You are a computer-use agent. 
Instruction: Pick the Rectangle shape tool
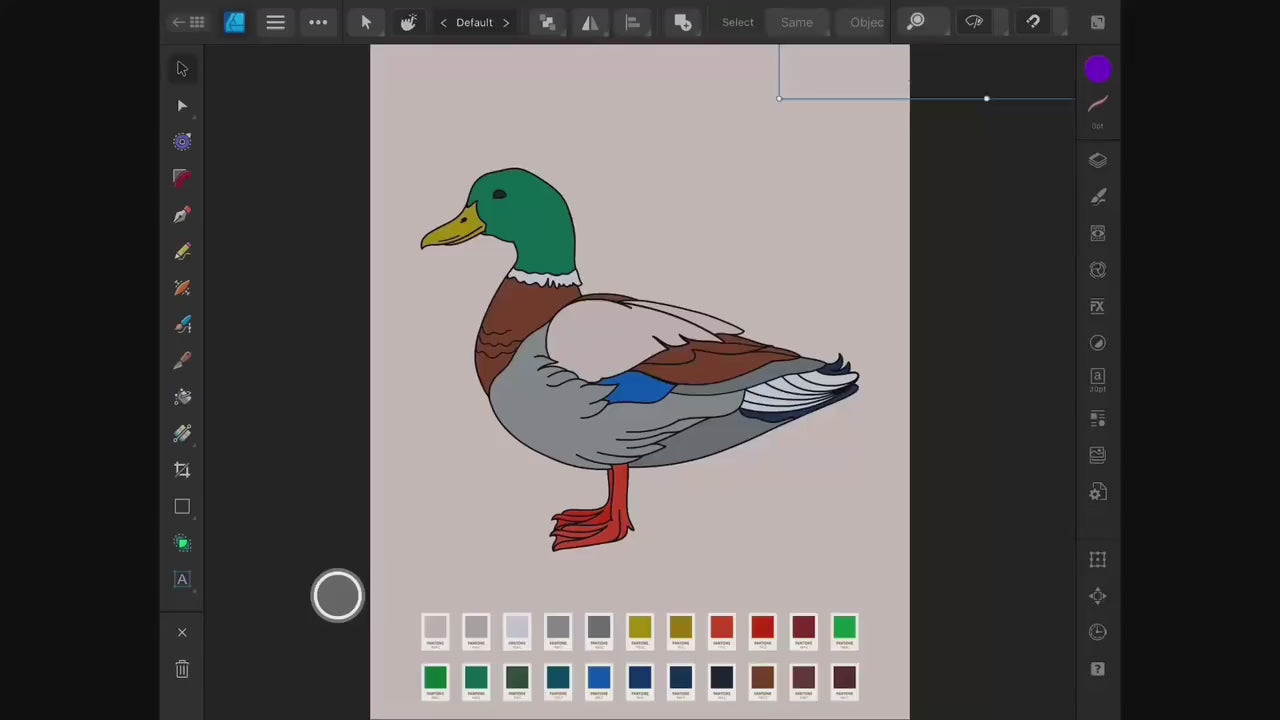pos(182,507)
